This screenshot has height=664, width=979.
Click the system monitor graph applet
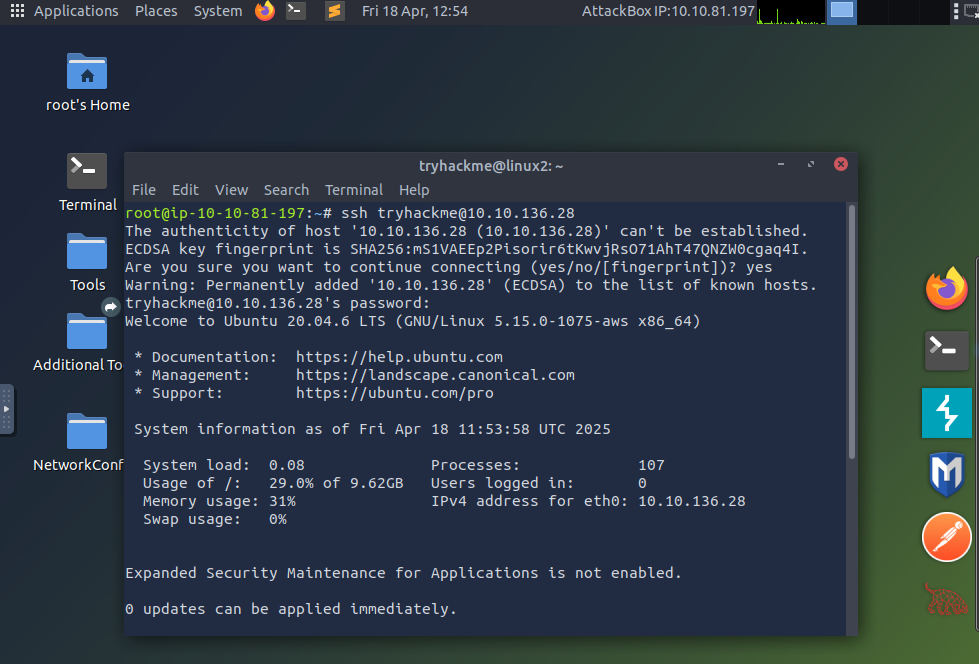pos(790,12)
